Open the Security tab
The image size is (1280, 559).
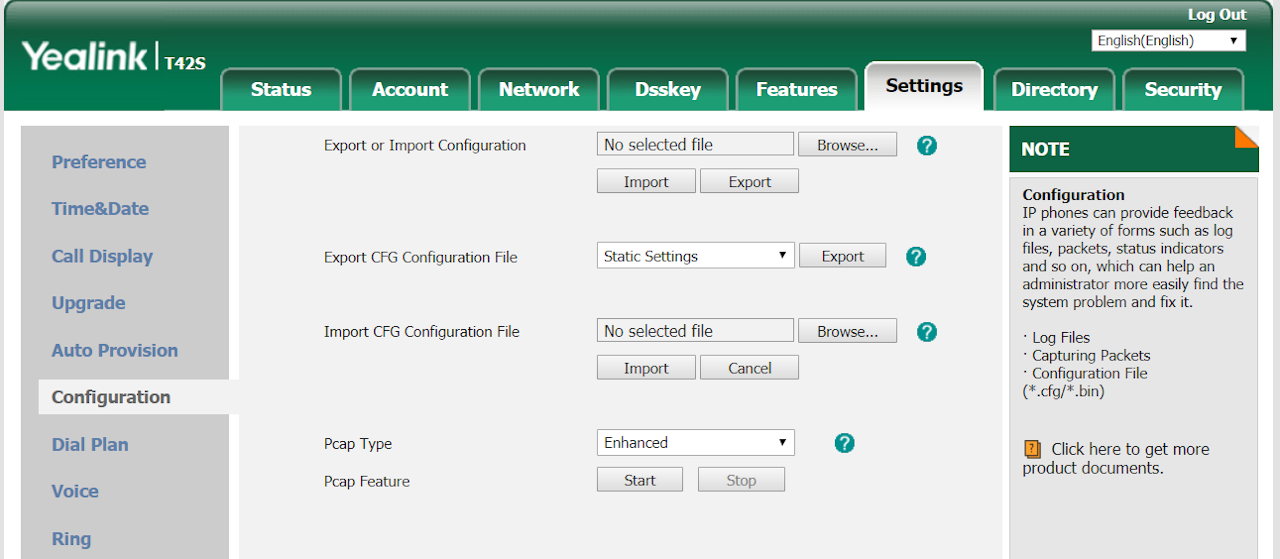(x=1182, y=90)
